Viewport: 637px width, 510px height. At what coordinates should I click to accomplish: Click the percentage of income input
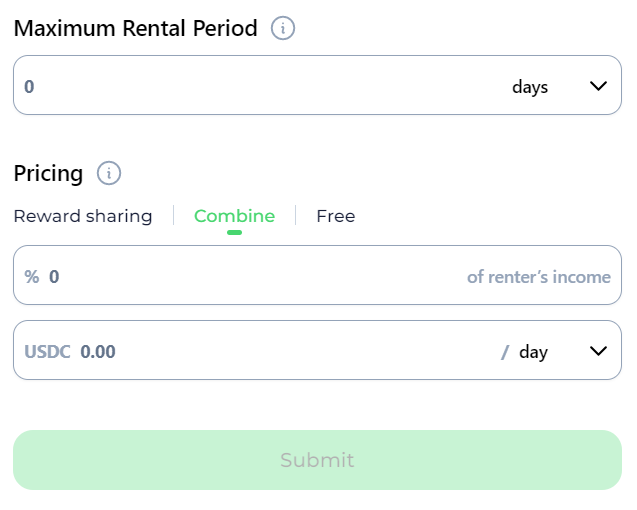pos(250,276)
